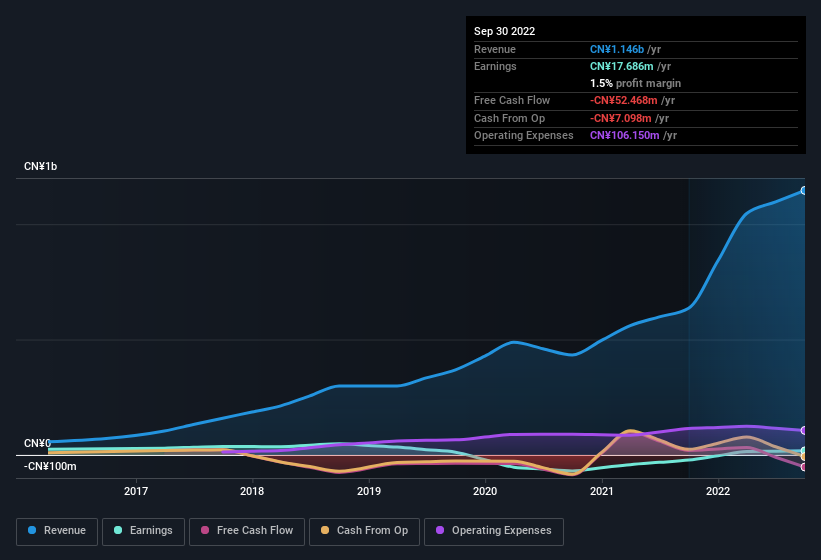
Task: Click the 2021 x-axis label
Action: [x=602, y=491]
